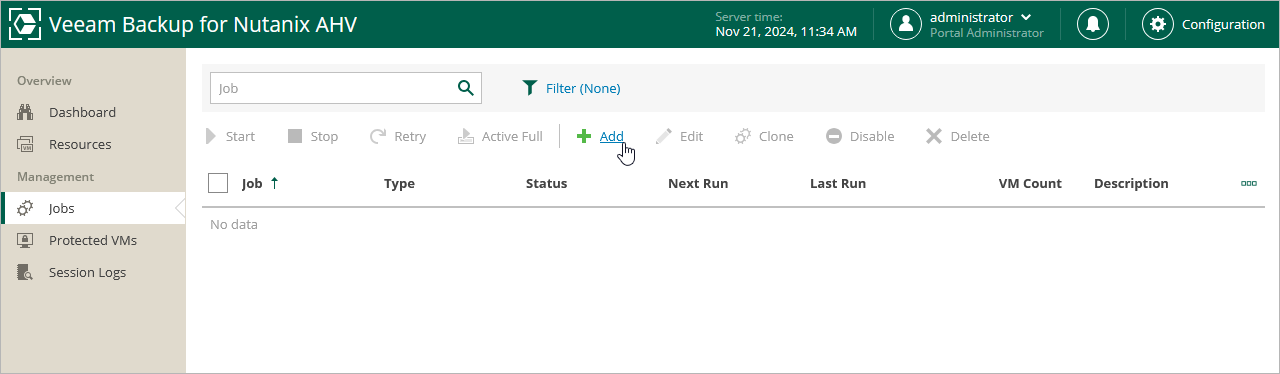The image size is (1280, 374).
Task: Click the Add job link
Action: click(x=612, y=136)
